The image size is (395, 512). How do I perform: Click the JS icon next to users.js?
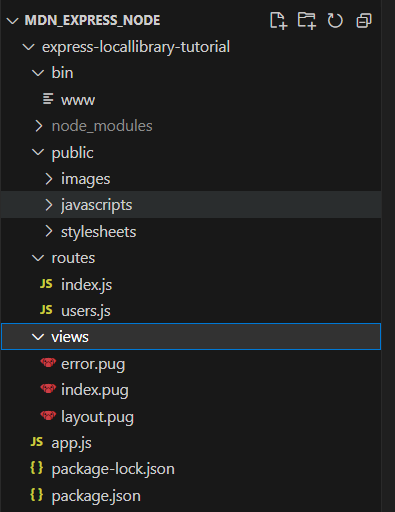46,310
